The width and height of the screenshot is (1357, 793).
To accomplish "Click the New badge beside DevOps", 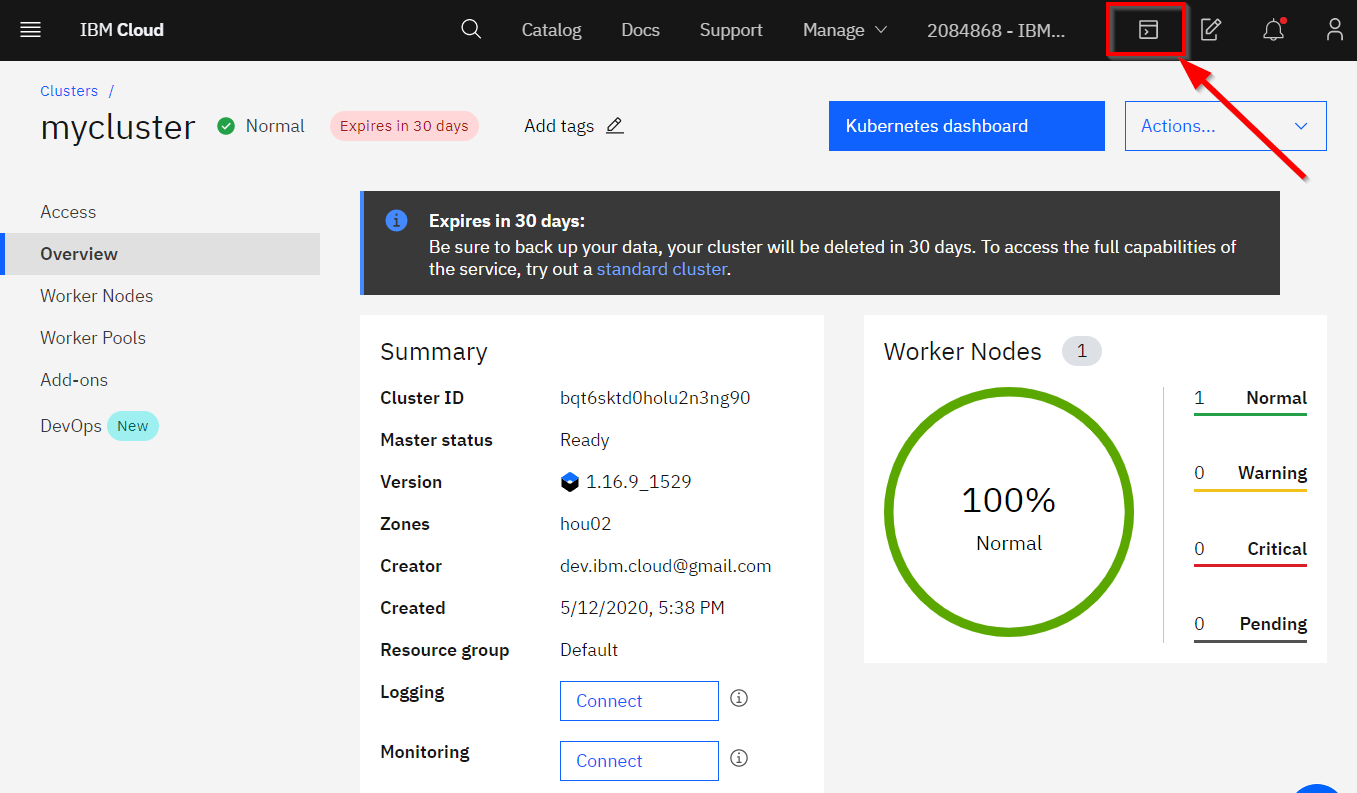I will click(132, 426).
